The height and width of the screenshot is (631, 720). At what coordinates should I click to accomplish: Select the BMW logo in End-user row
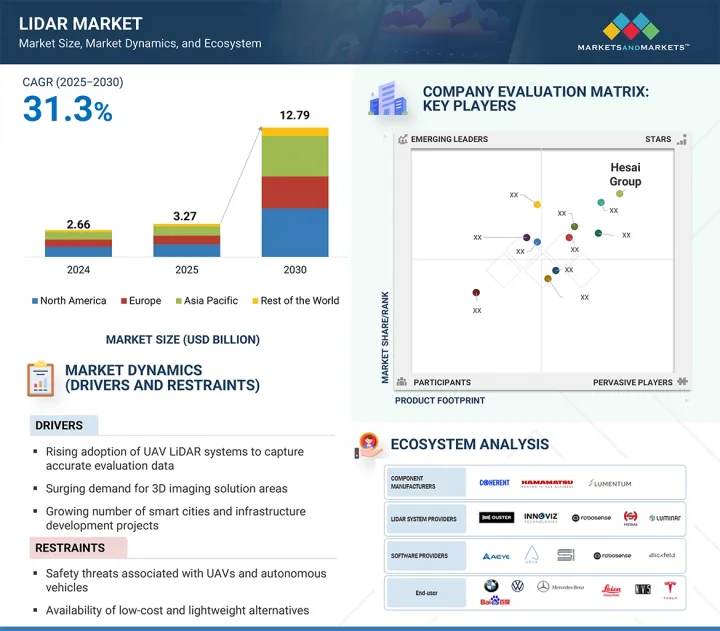pos(490,587)
